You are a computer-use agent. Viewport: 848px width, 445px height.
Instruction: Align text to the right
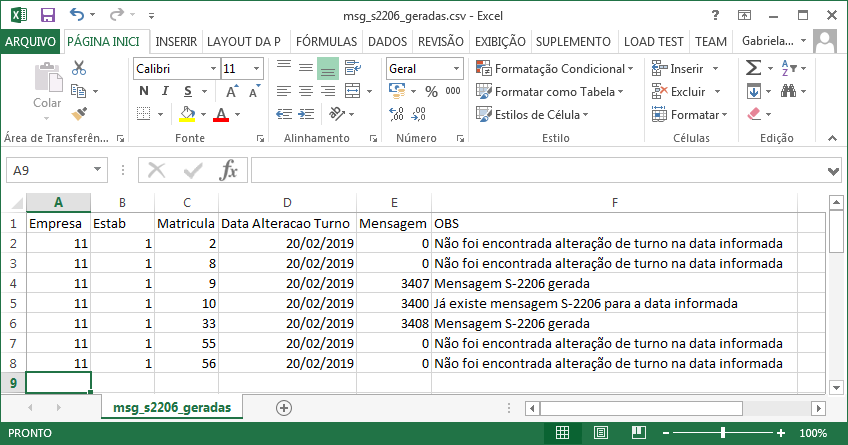tap(328, 91)
